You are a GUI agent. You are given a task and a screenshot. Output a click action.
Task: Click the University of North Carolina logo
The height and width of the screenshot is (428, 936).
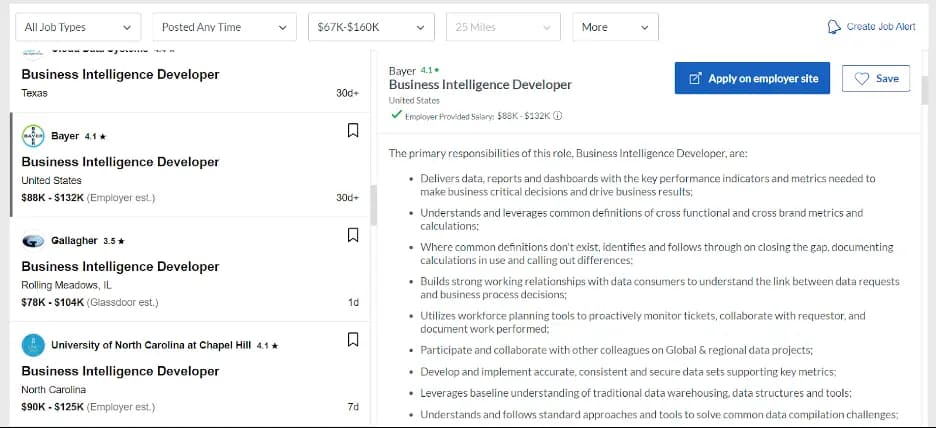[33, 345]
